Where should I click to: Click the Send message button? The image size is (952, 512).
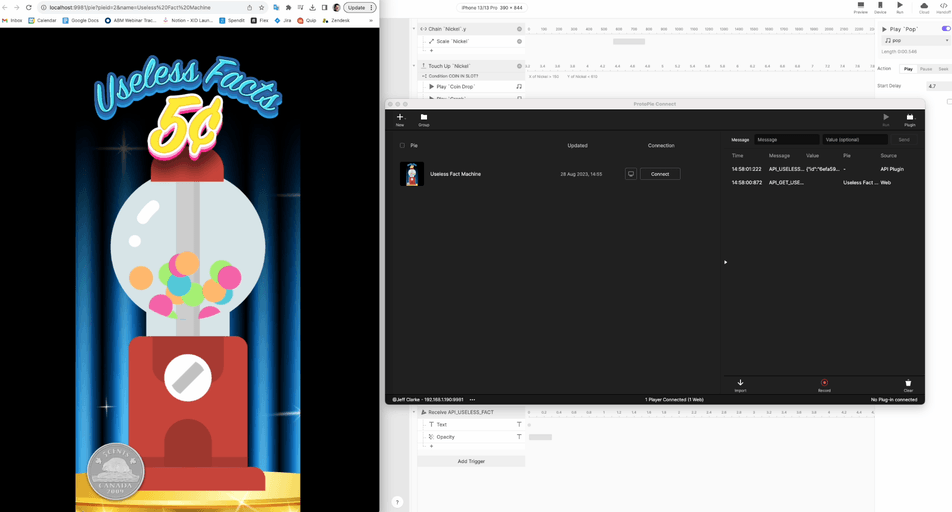click(904, 140)
